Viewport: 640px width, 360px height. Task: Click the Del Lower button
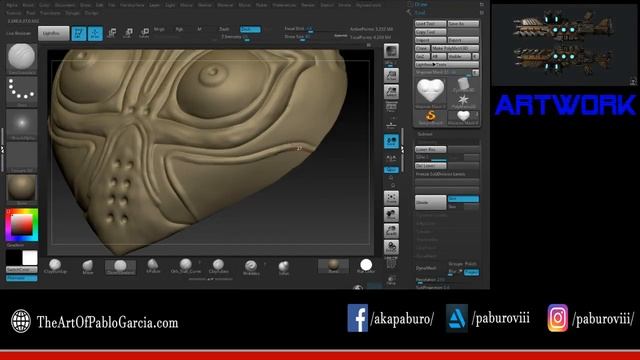point(431,166)
